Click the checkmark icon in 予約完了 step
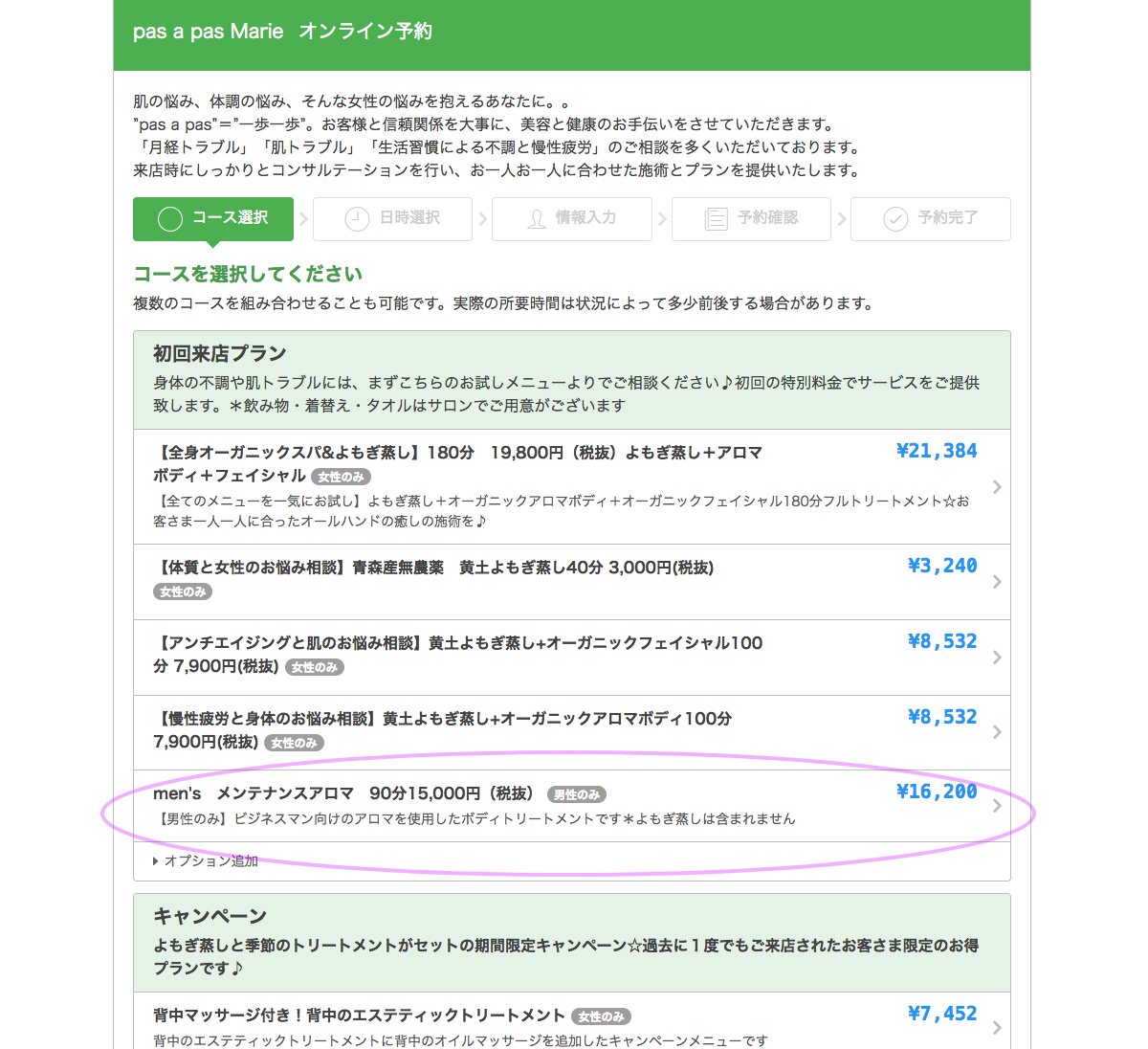 (895, 219)
